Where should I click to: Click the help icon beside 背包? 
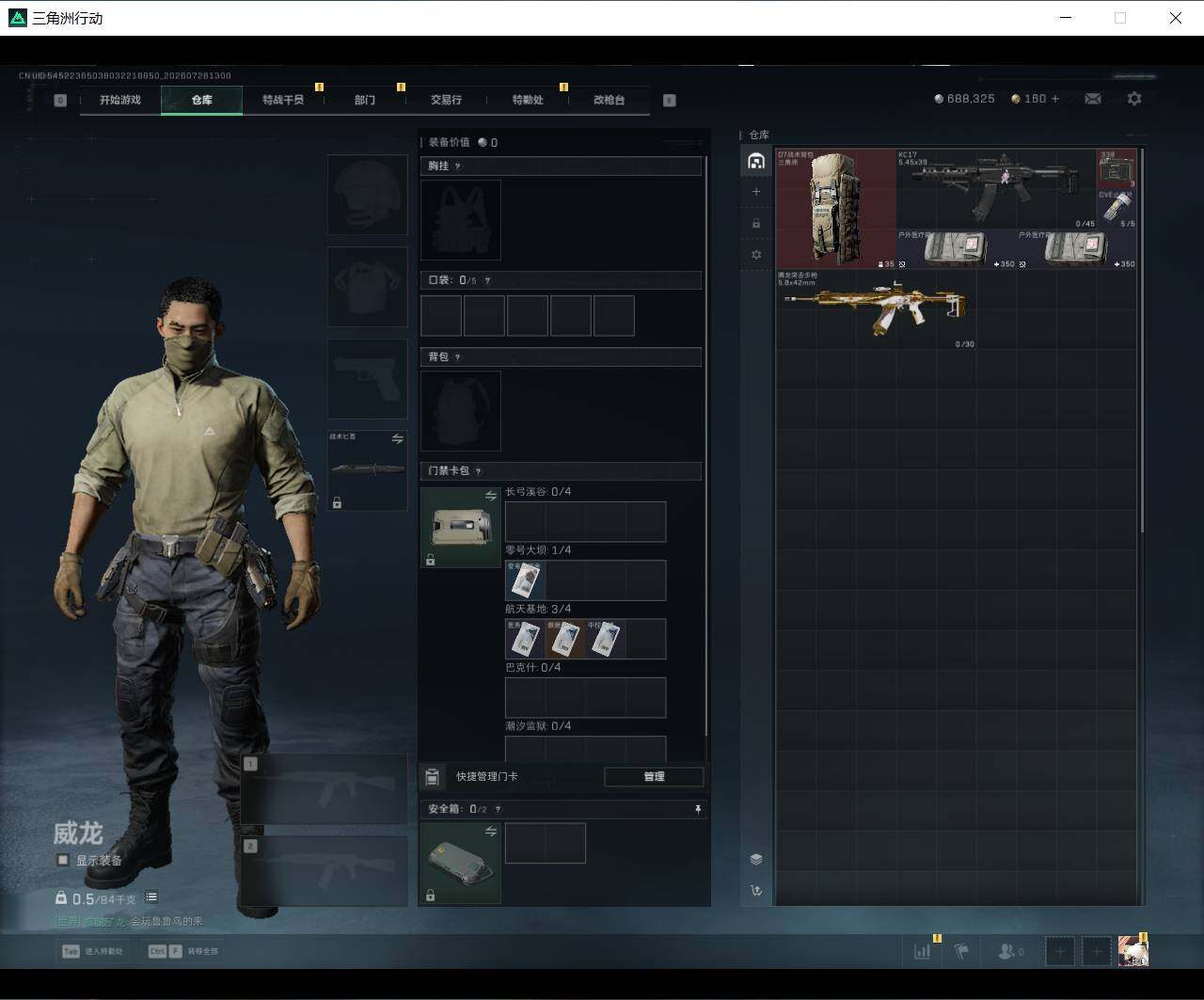458,357
